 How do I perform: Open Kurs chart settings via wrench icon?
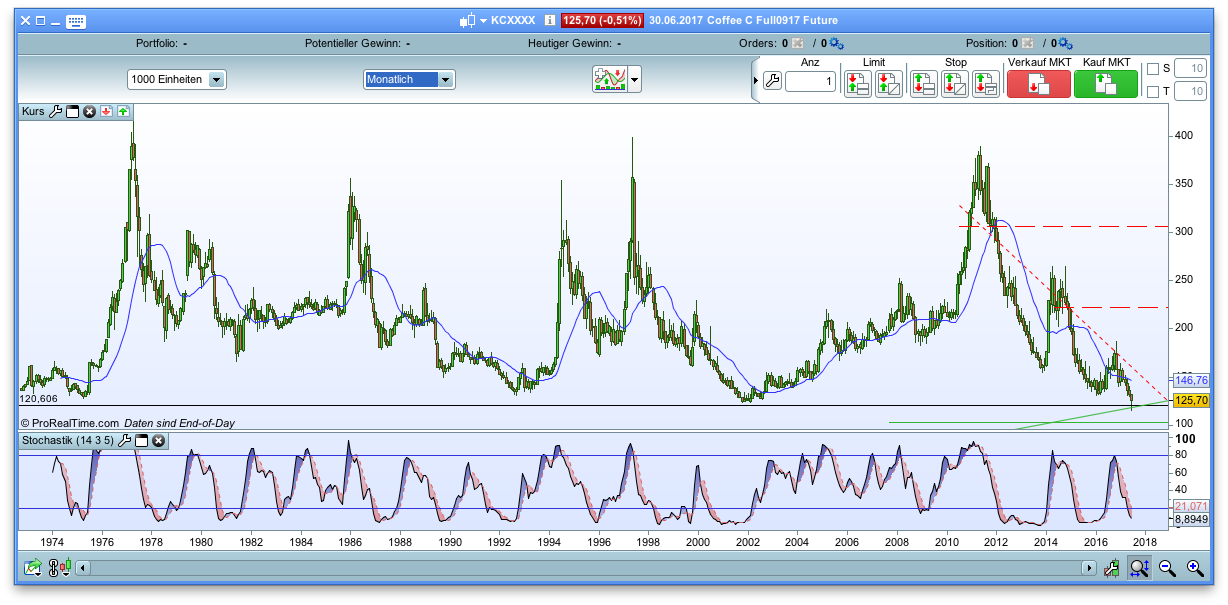pos(55,111)
